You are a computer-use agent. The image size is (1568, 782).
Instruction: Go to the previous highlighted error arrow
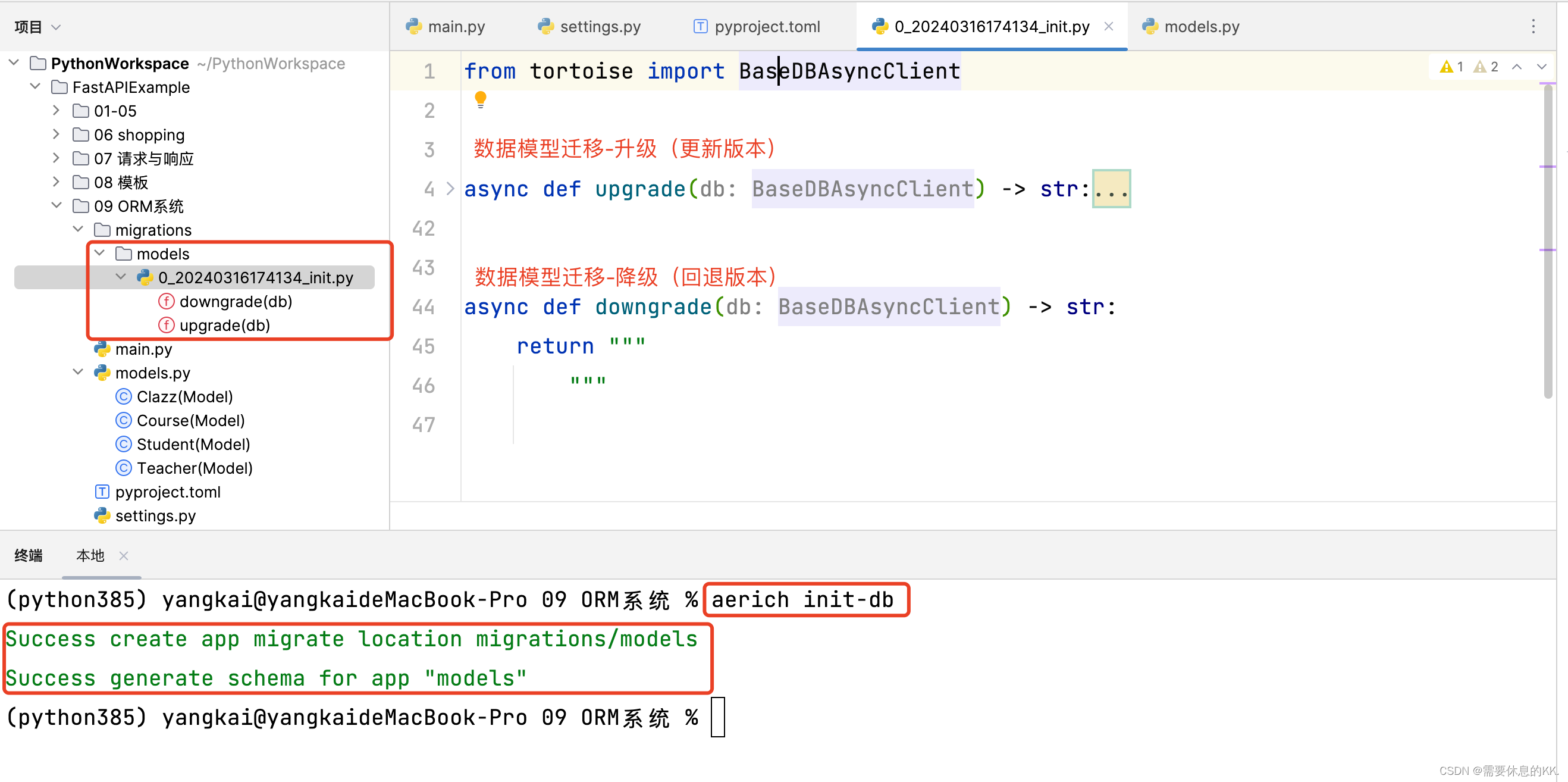(1517, 67)
